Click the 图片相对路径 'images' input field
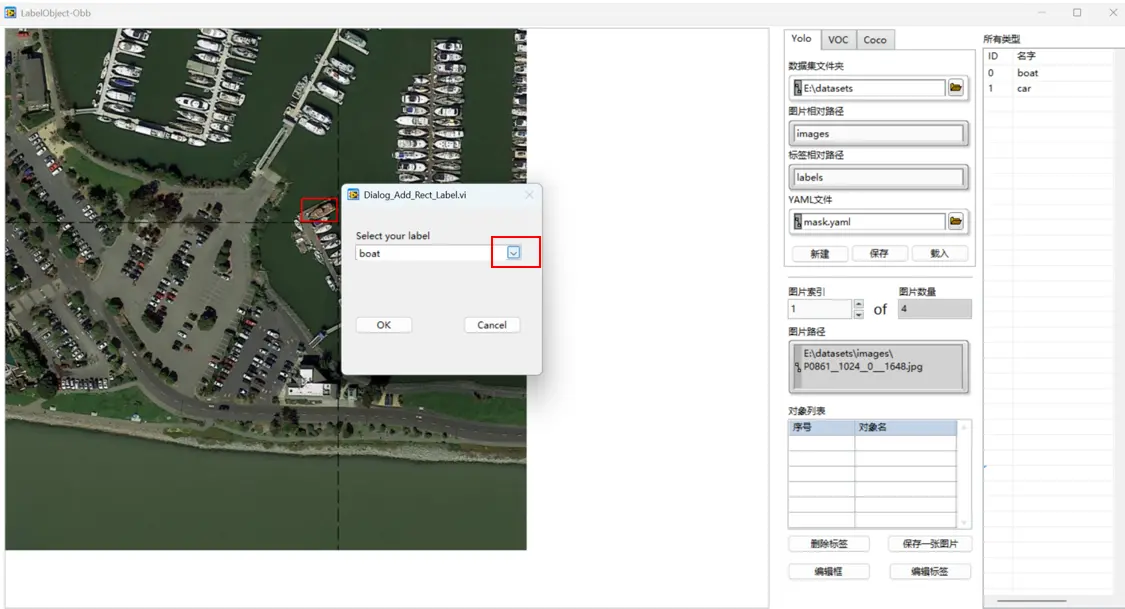 coord(879,134)
